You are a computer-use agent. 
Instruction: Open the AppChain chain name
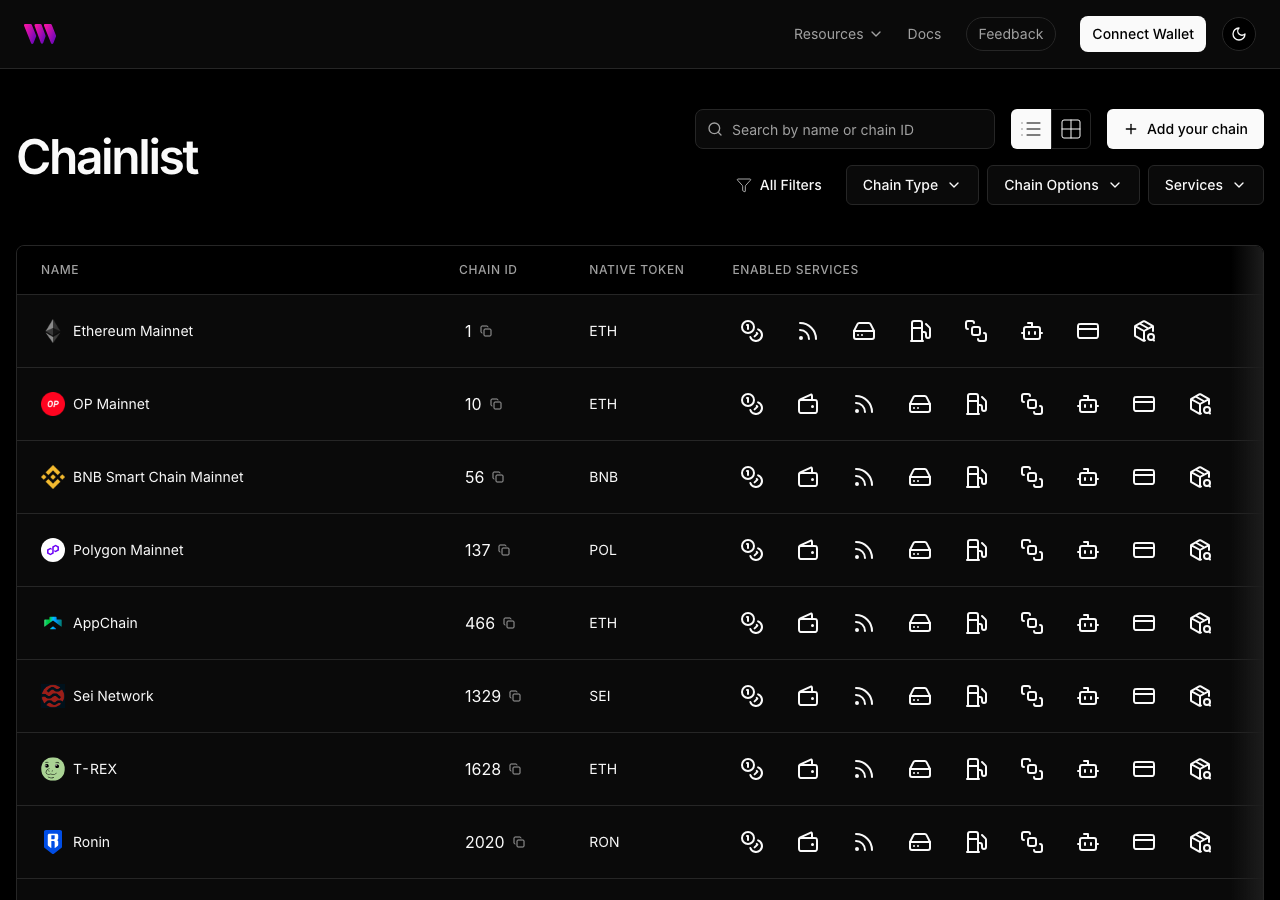(x=105, y=623)
